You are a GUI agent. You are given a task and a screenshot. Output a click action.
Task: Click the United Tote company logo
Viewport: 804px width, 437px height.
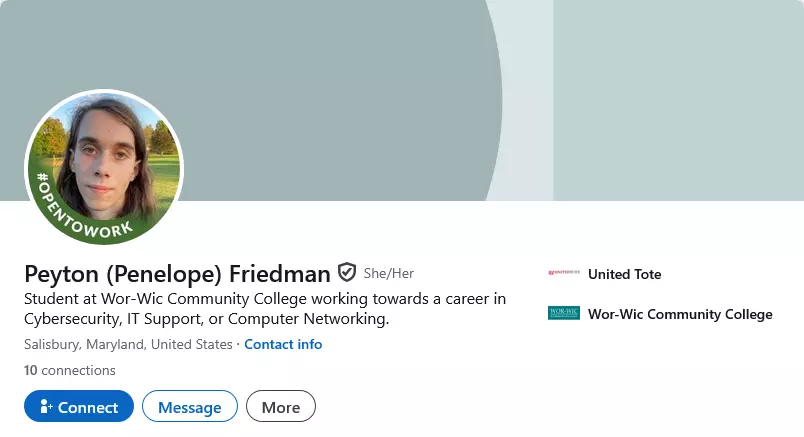point(564,274)
